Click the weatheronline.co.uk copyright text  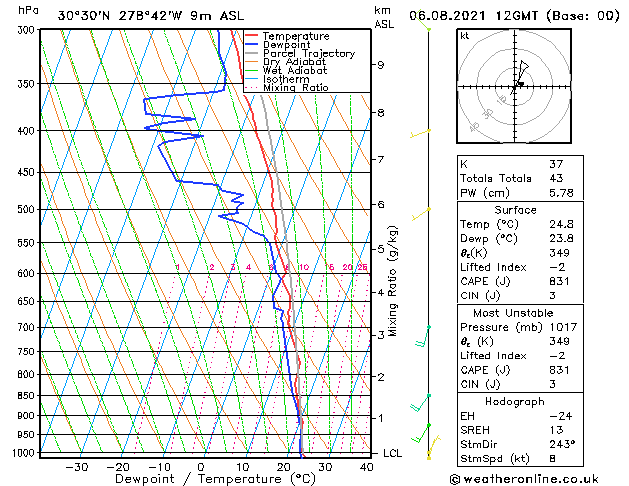coord(524,479)
